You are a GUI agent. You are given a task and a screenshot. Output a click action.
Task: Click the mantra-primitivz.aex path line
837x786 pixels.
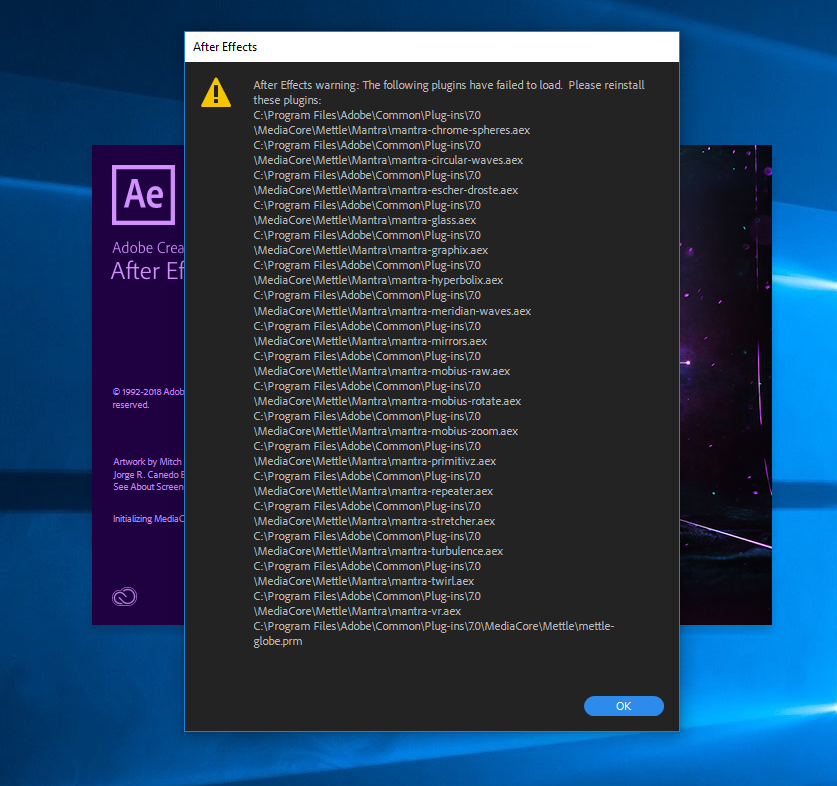coord(375,460)
